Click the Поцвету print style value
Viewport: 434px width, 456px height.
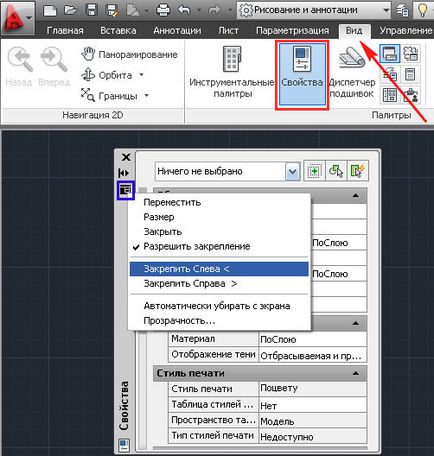point(312,388)
